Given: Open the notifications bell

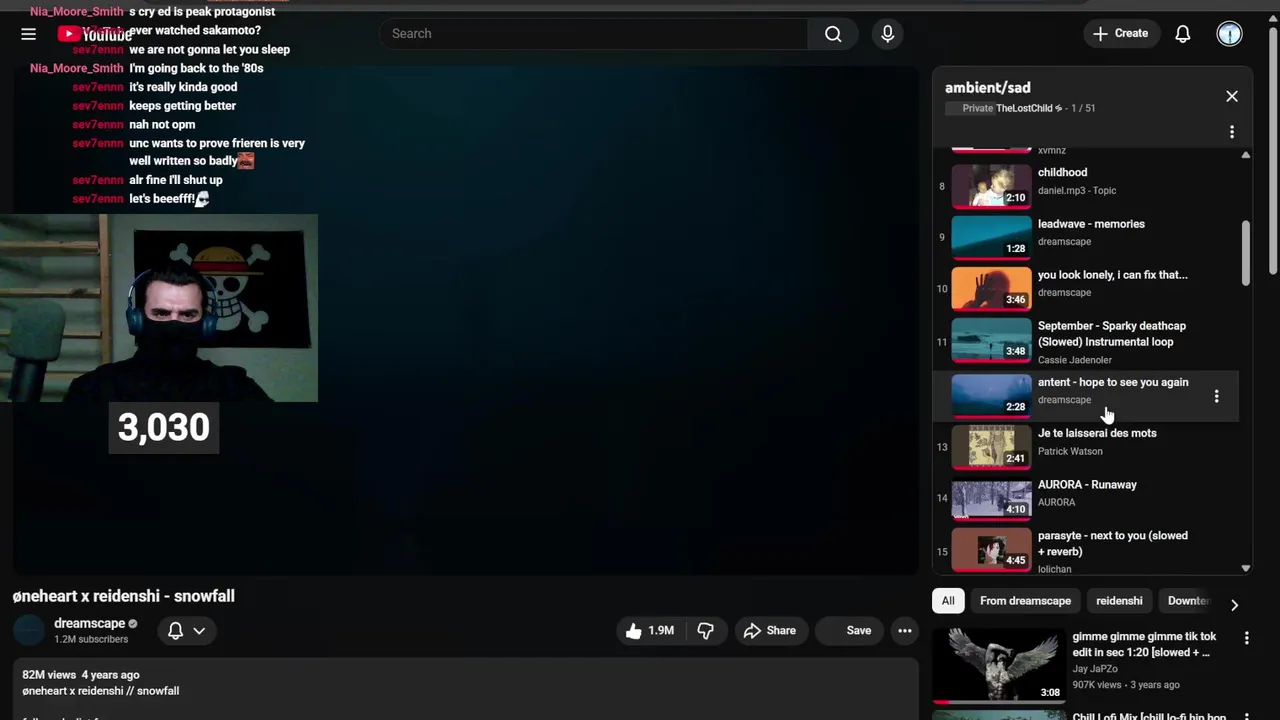Looking at the screenshot, I should [1183, 34].
